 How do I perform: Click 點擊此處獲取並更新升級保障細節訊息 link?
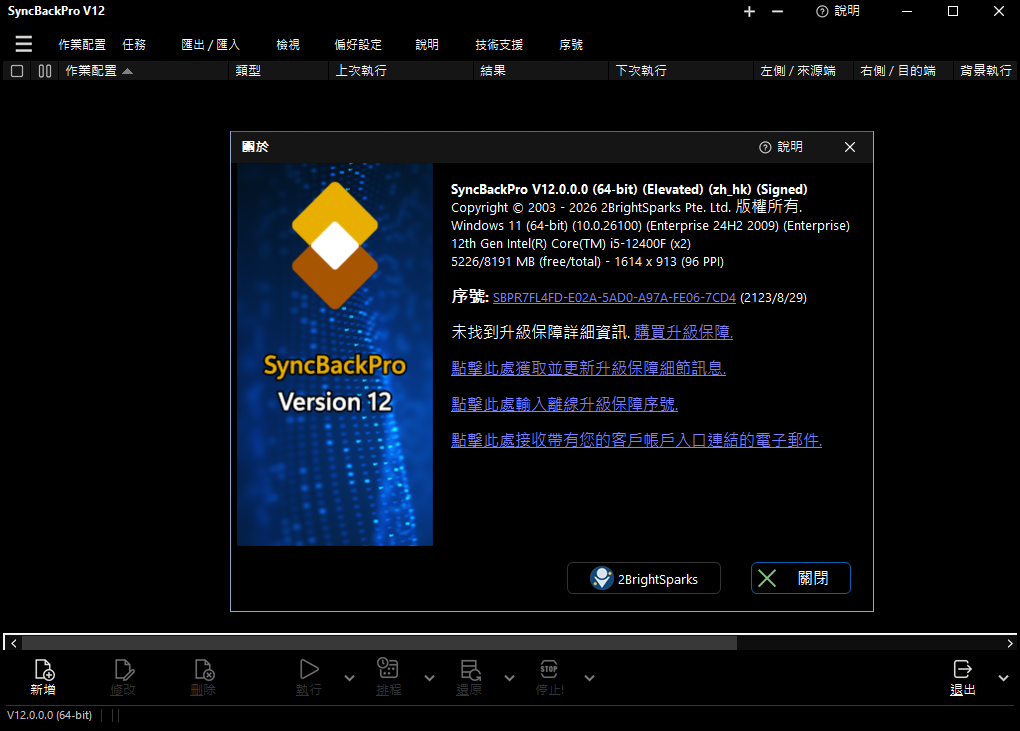click(x=589, y=368)
